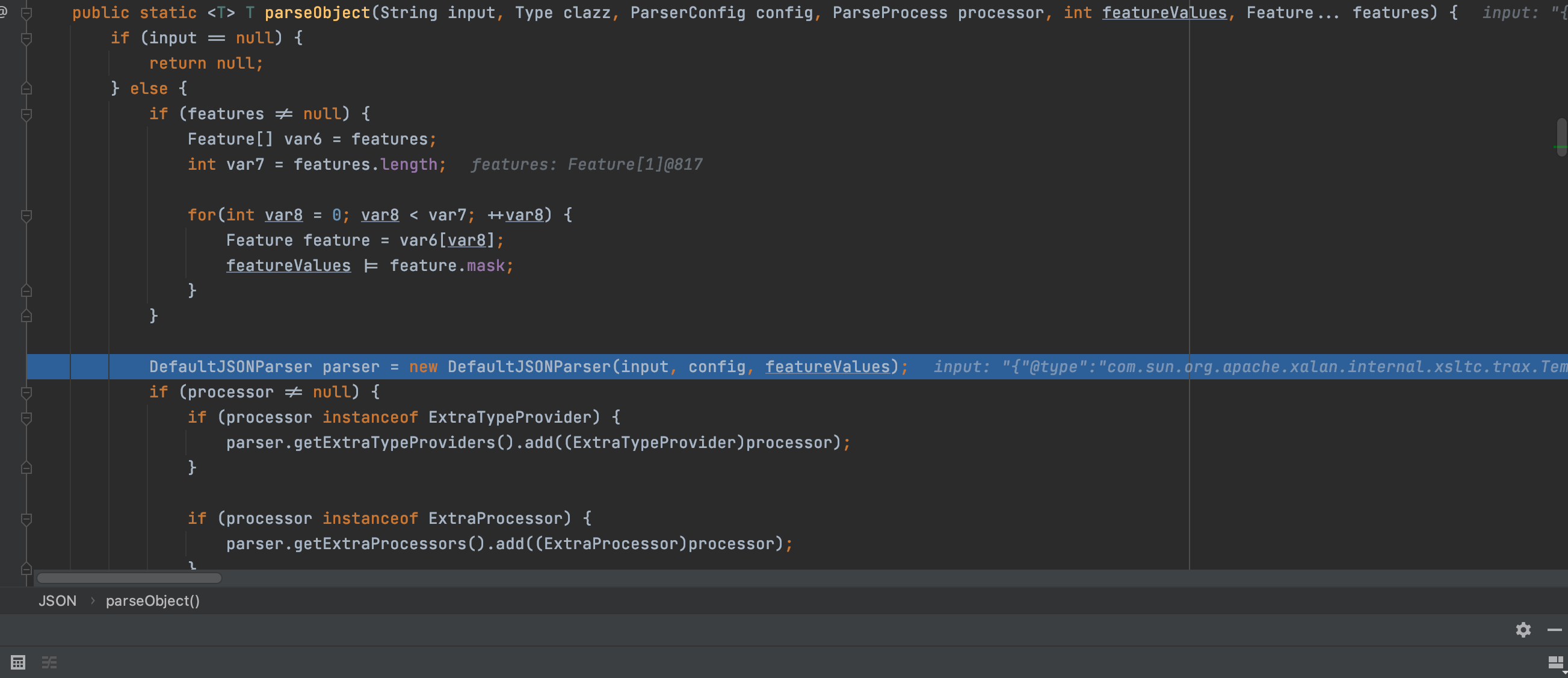Select parseObject() in the breadcrumb bar
Viewport: 1568px width, 678px height.
[x=153, y=601]
